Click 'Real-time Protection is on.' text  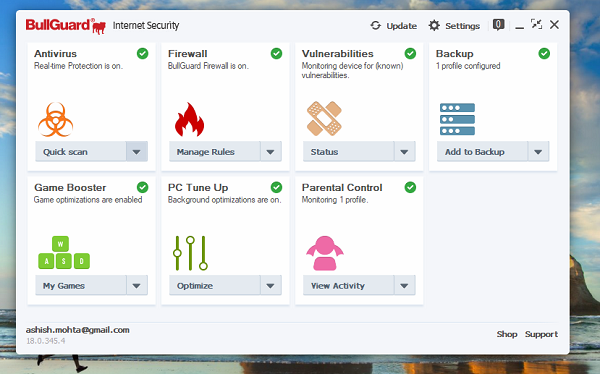point(78,66)
